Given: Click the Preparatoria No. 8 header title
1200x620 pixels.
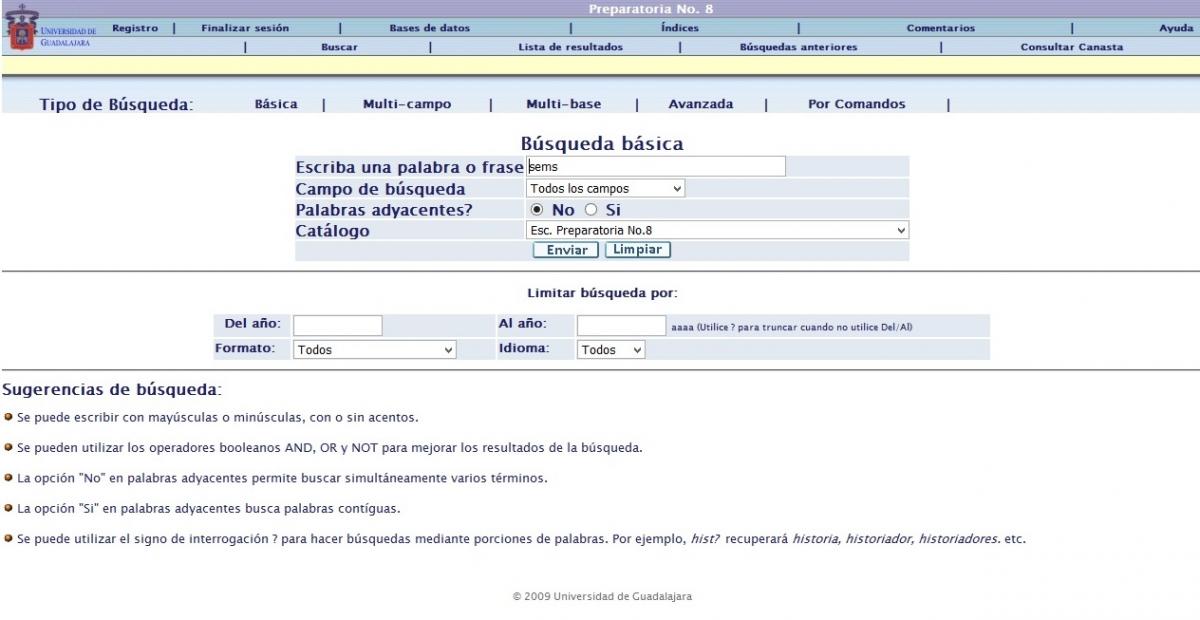Looking at the screenshot, I should pyautogui.click(x=650, y=9).
